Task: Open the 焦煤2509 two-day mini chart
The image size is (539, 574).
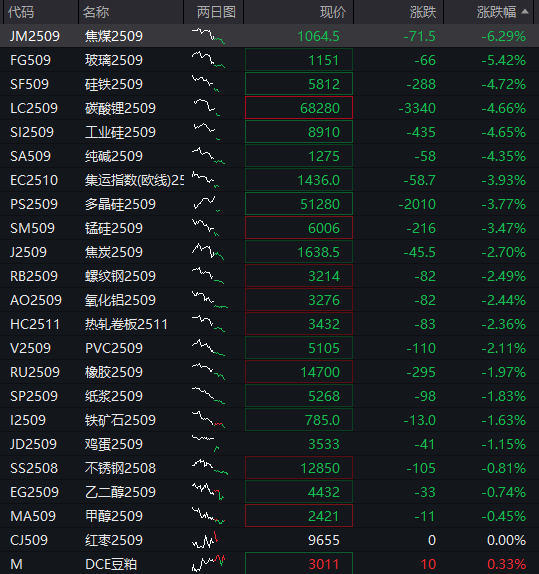Action: click(208, 36)
